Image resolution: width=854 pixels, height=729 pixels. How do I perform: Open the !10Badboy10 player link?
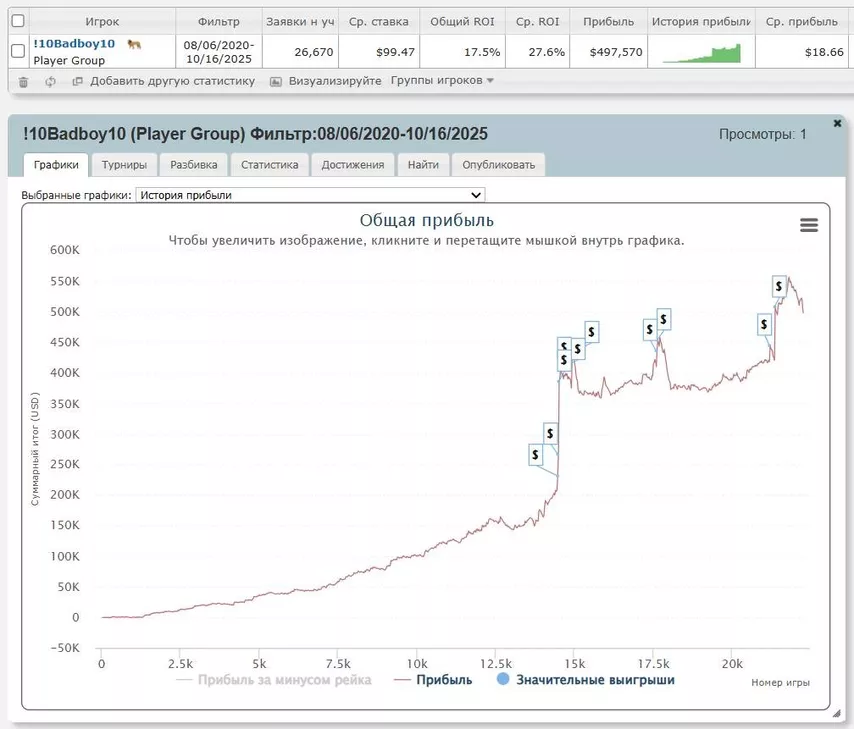tap(74, 44)
